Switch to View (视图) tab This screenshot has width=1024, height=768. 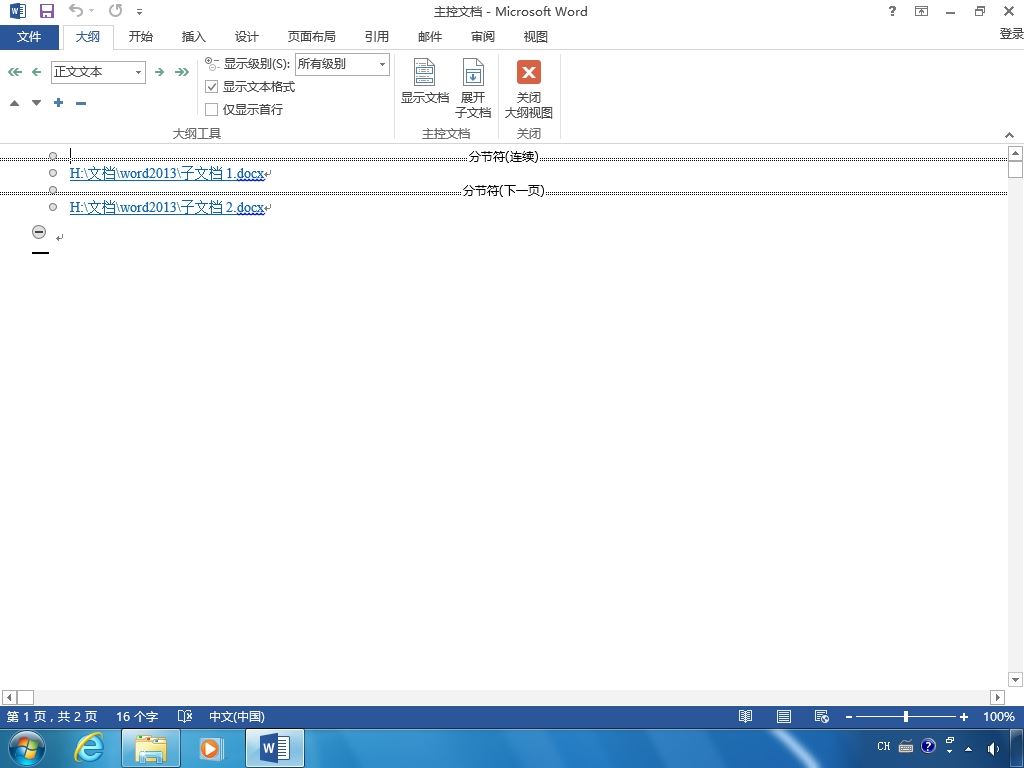pyautogui.click(x=536, y=37)
